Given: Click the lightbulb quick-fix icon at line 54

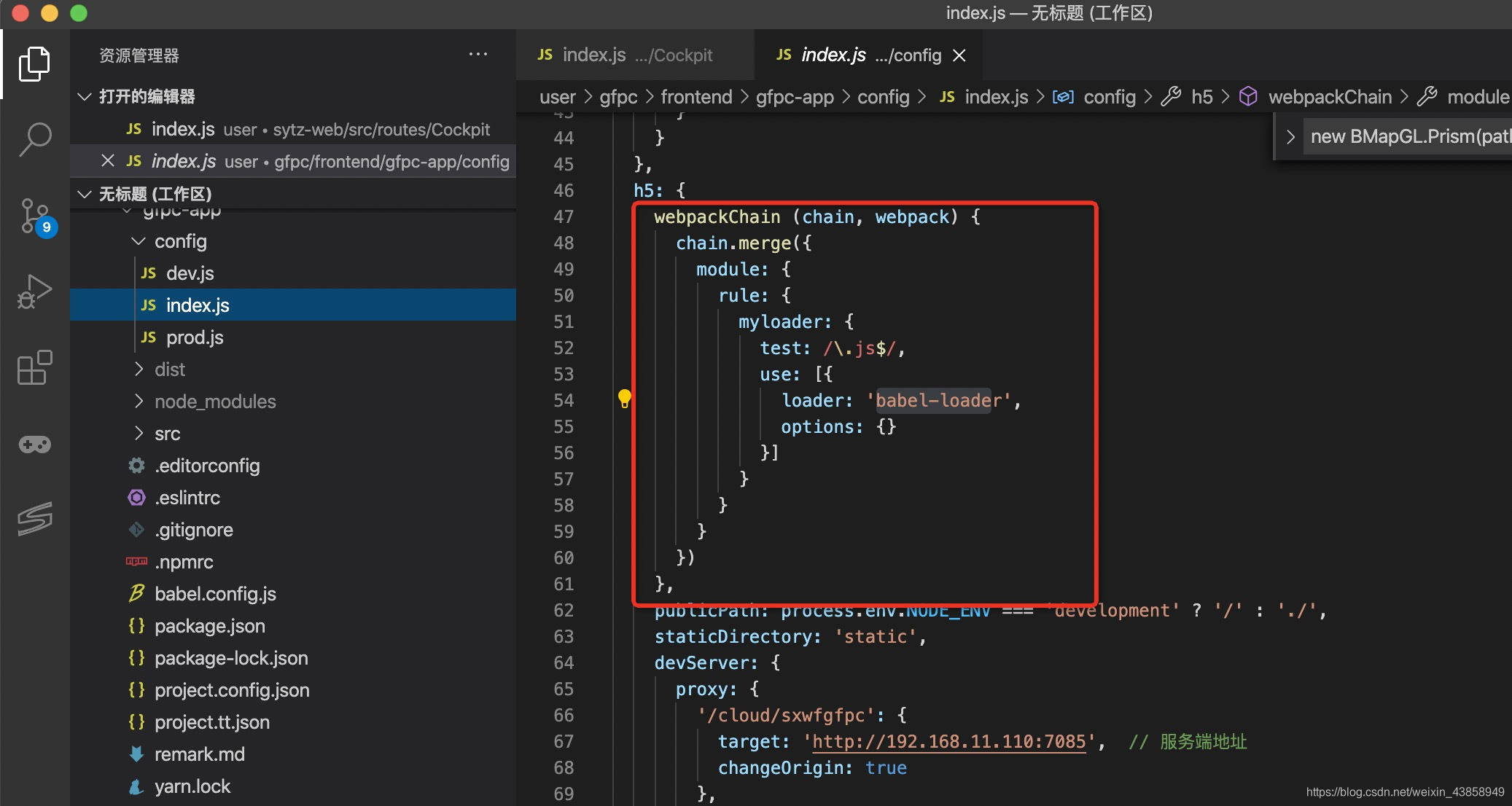Looking at the screenshot, I should click(x=624, y=399).
